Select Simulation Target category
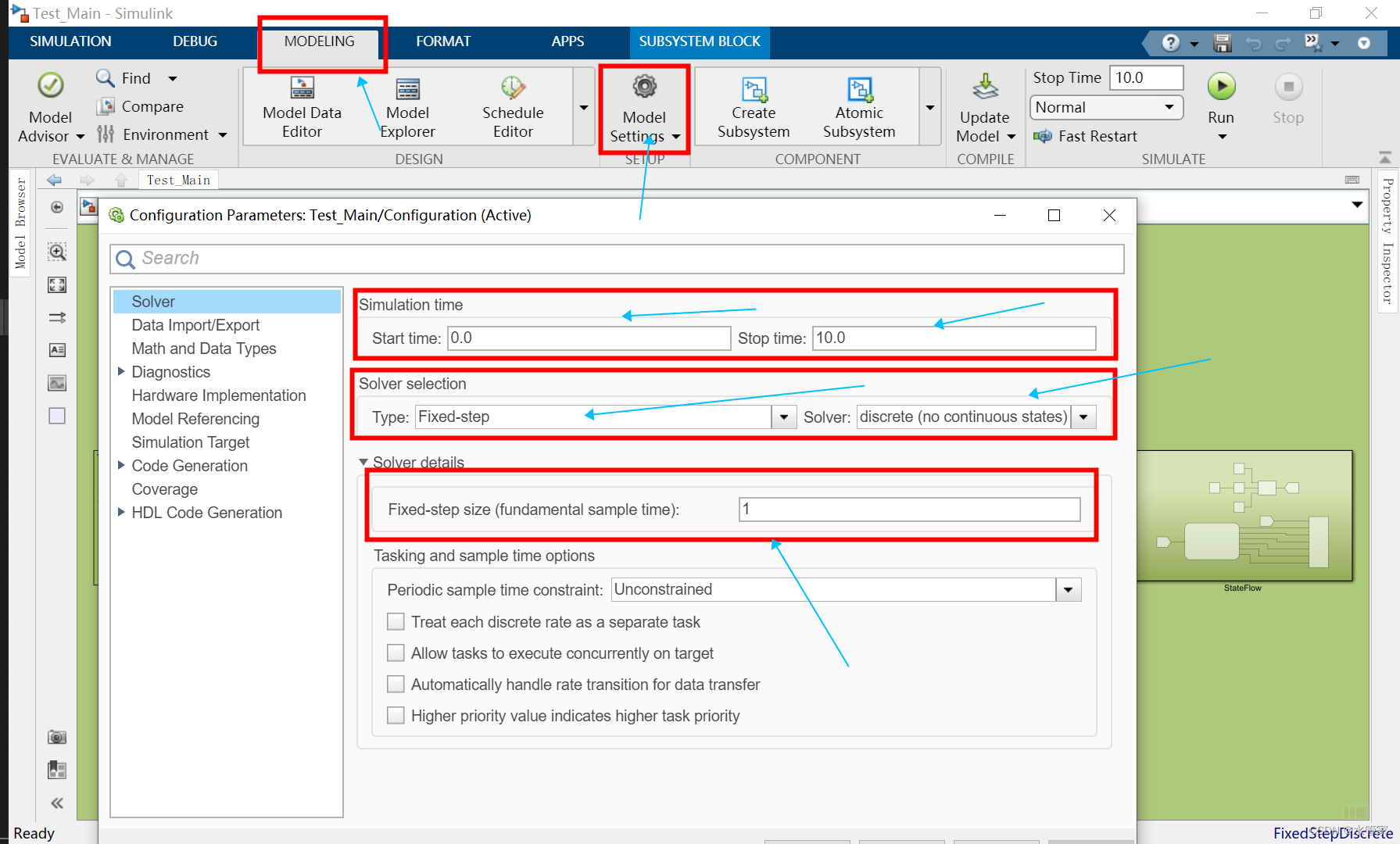The image size is (1400, 844). pos(191,442)
